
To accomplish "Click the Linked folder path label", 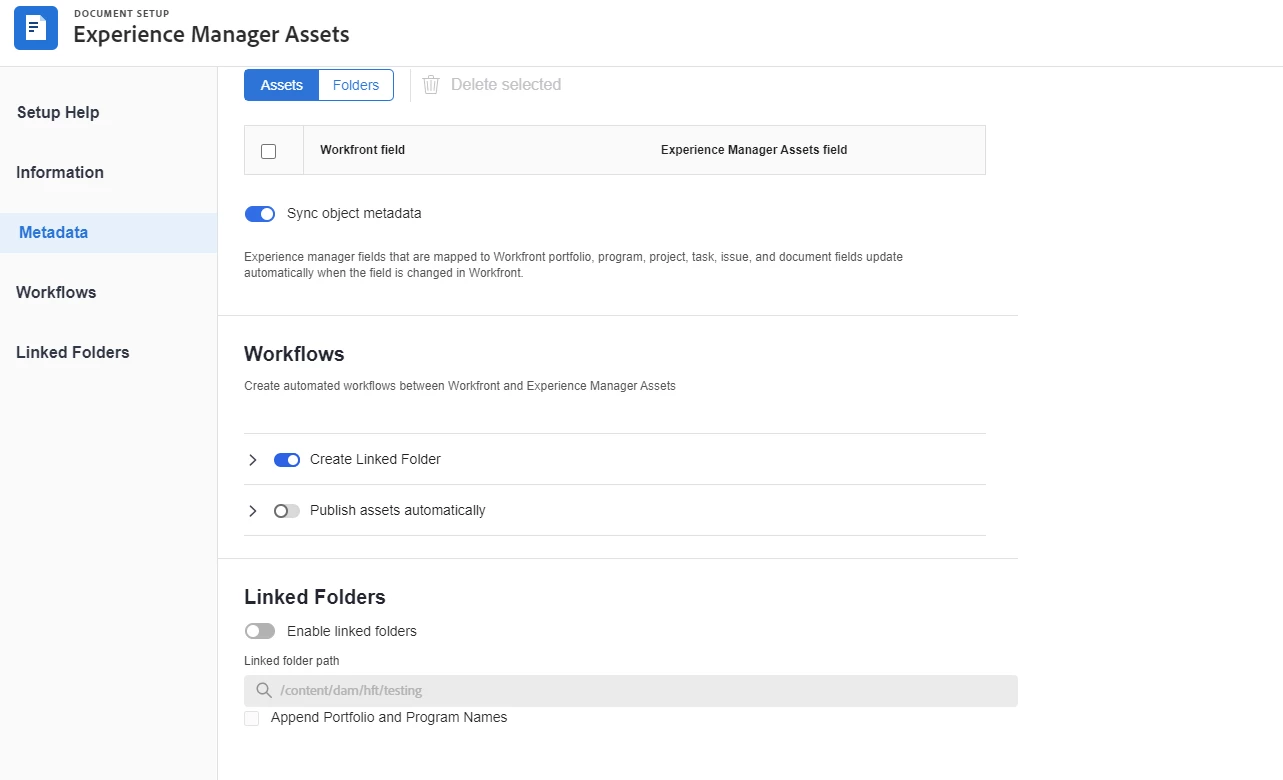I will click(x=292, y=661).
